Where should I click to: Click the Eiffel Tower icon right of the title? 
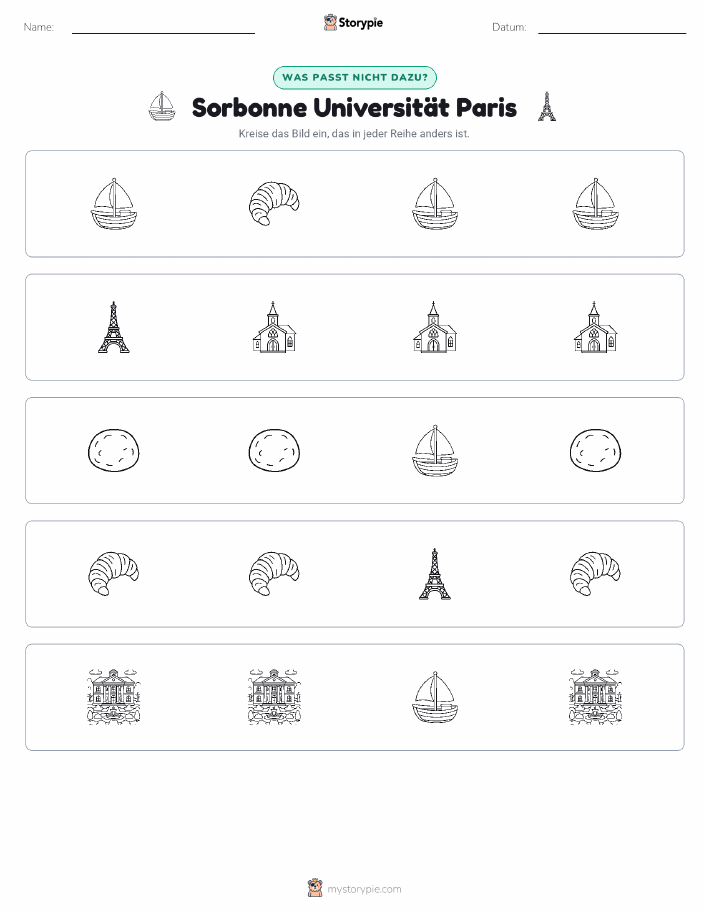pos(547,106)
